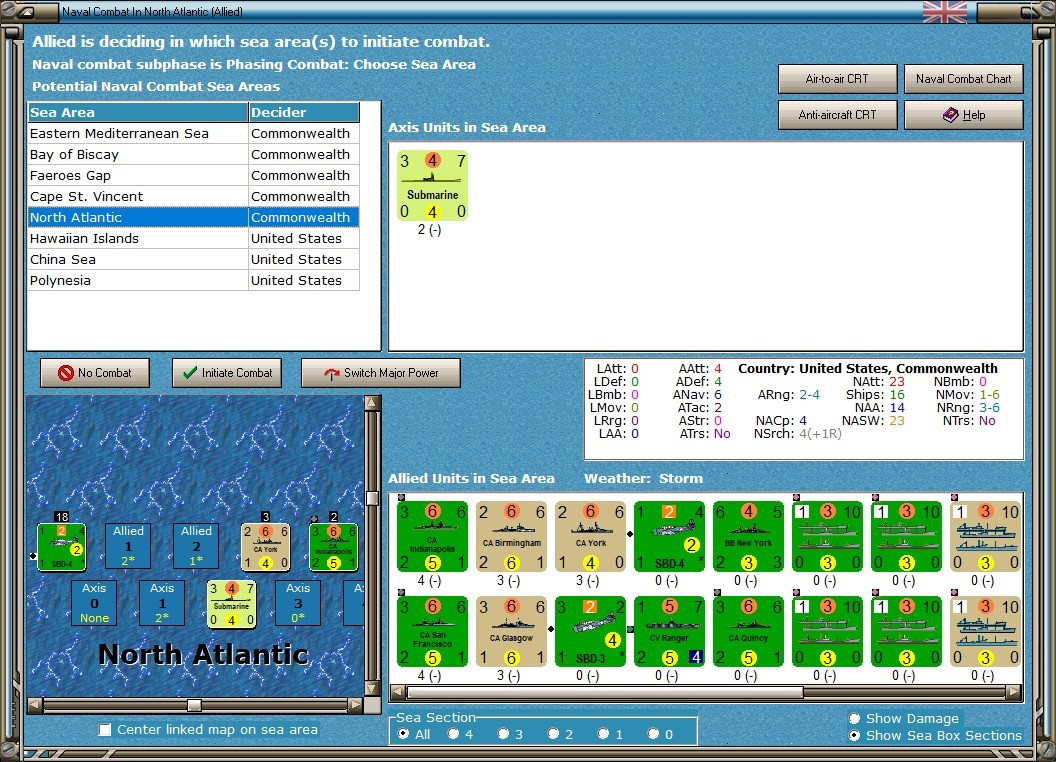The image size is (1056, 762).
Task: Select the blue convoy counter in top row
Action: pyautogui.click(x=985, y=536)
